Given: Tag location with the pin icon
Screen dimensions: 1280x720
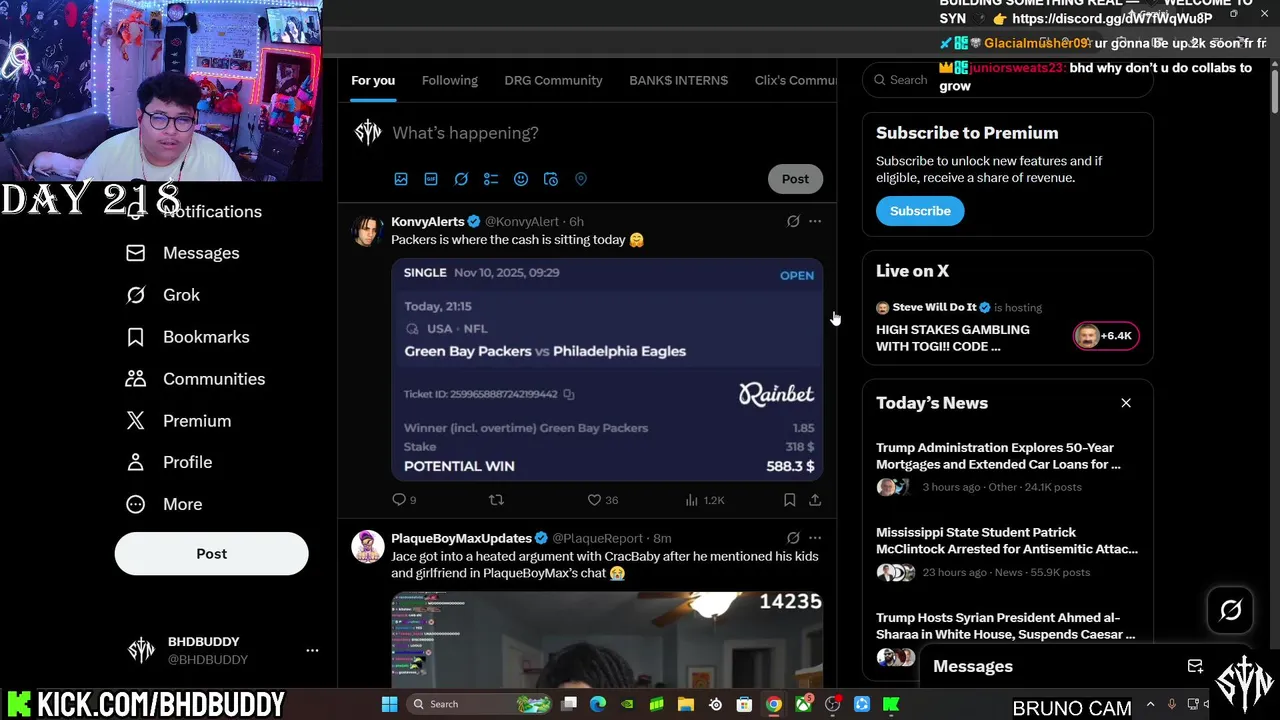Looking at the screenshot, I should coord(581,179).
